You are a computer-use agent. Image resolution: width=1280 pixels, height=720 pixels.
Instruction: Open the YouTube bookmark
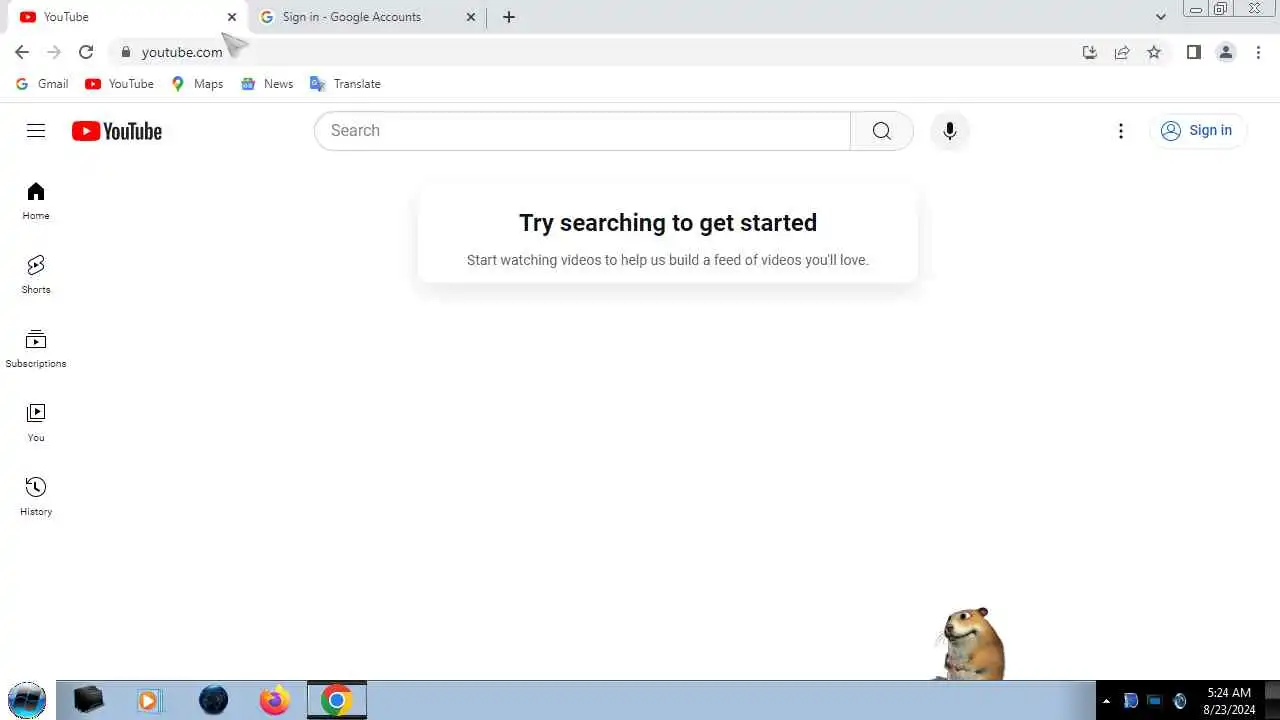[119, 84]
